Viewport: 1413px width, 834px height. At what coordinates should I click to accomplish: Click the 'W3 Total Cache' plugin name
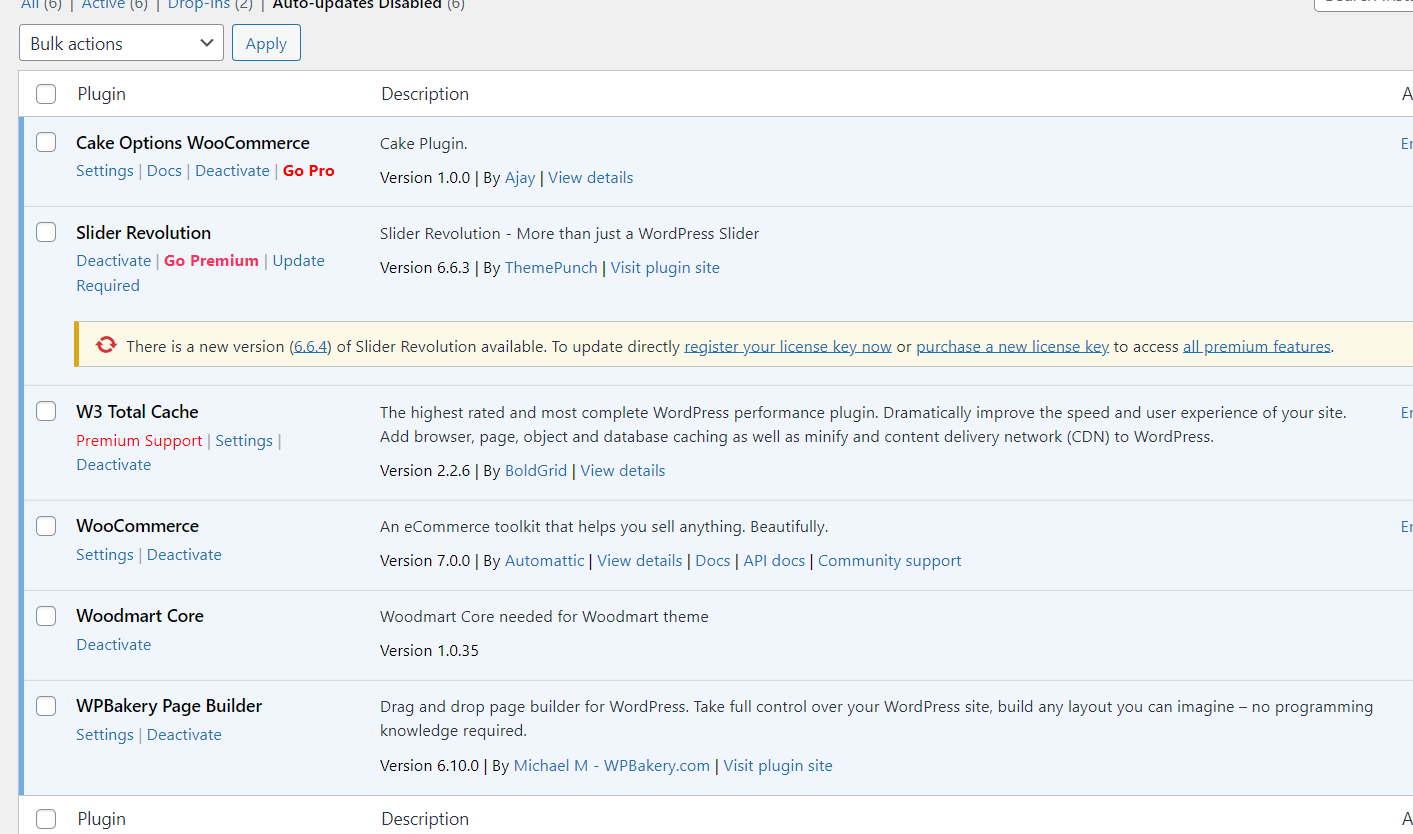pos(137,412)
